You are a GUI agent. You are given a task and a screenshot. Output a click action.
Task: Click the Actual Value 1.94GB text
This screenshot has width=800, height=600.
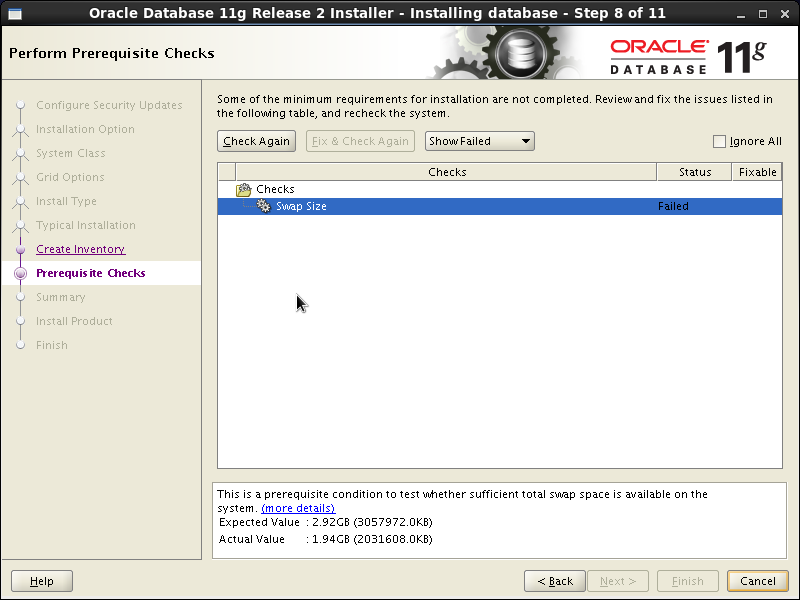326,539
